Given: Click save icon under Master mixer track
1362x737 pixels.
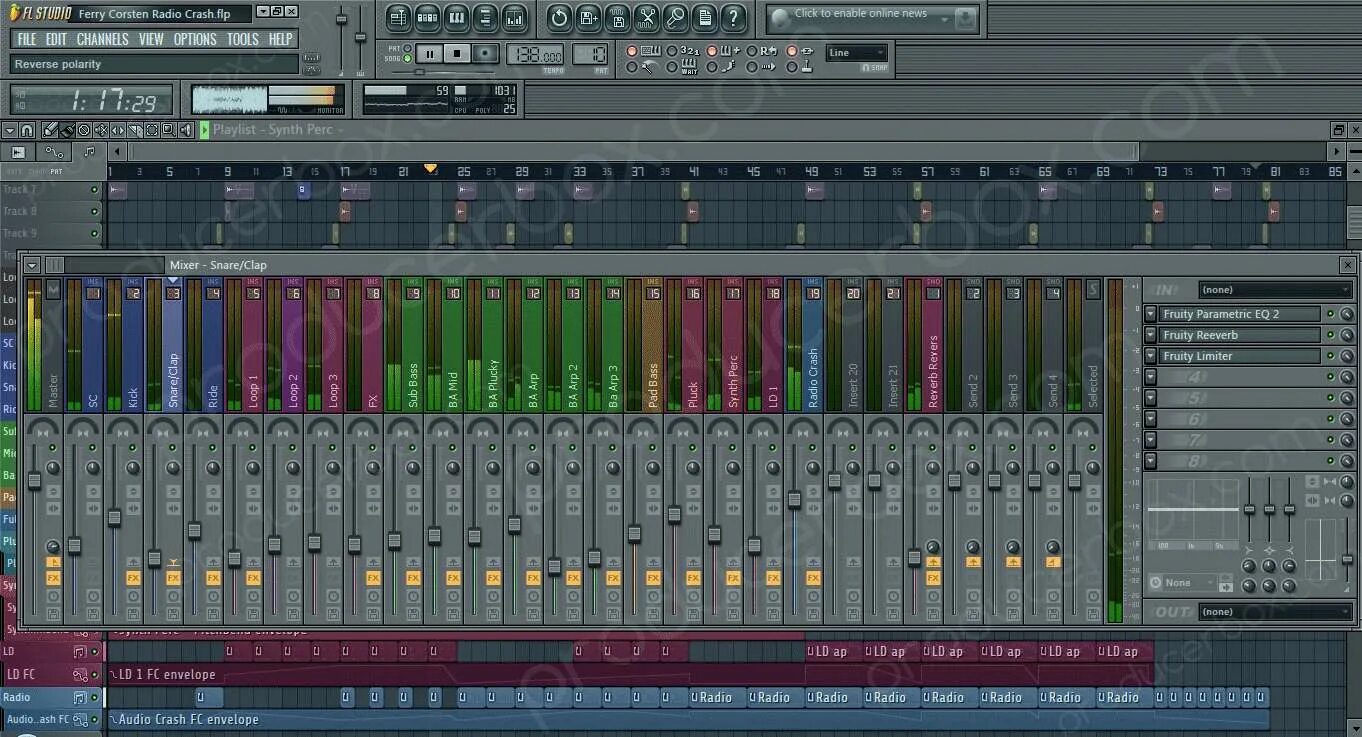Looking at the screenshot, I should (x=53, y=612).
